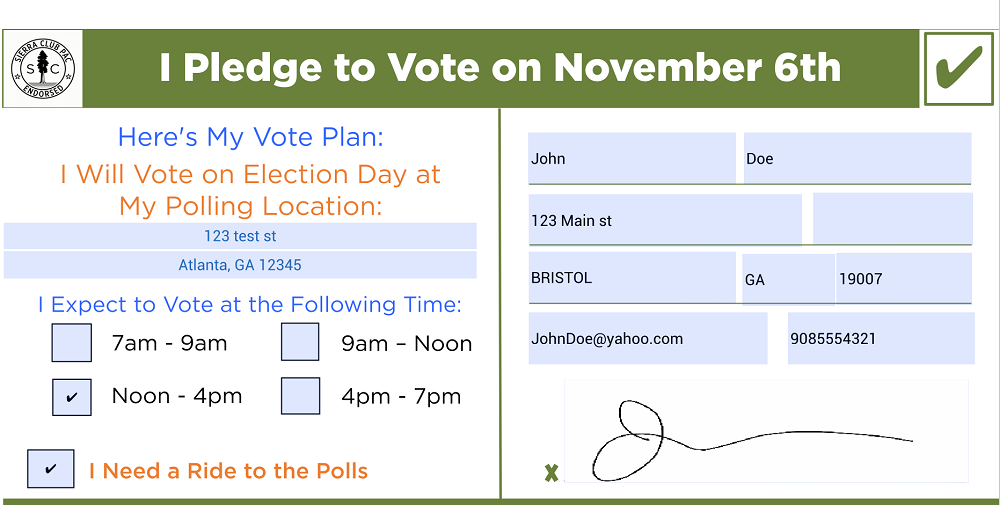Edit the Atlanta, GA 12345 polling field
The image size is (1000, 505).
[240, 265]
